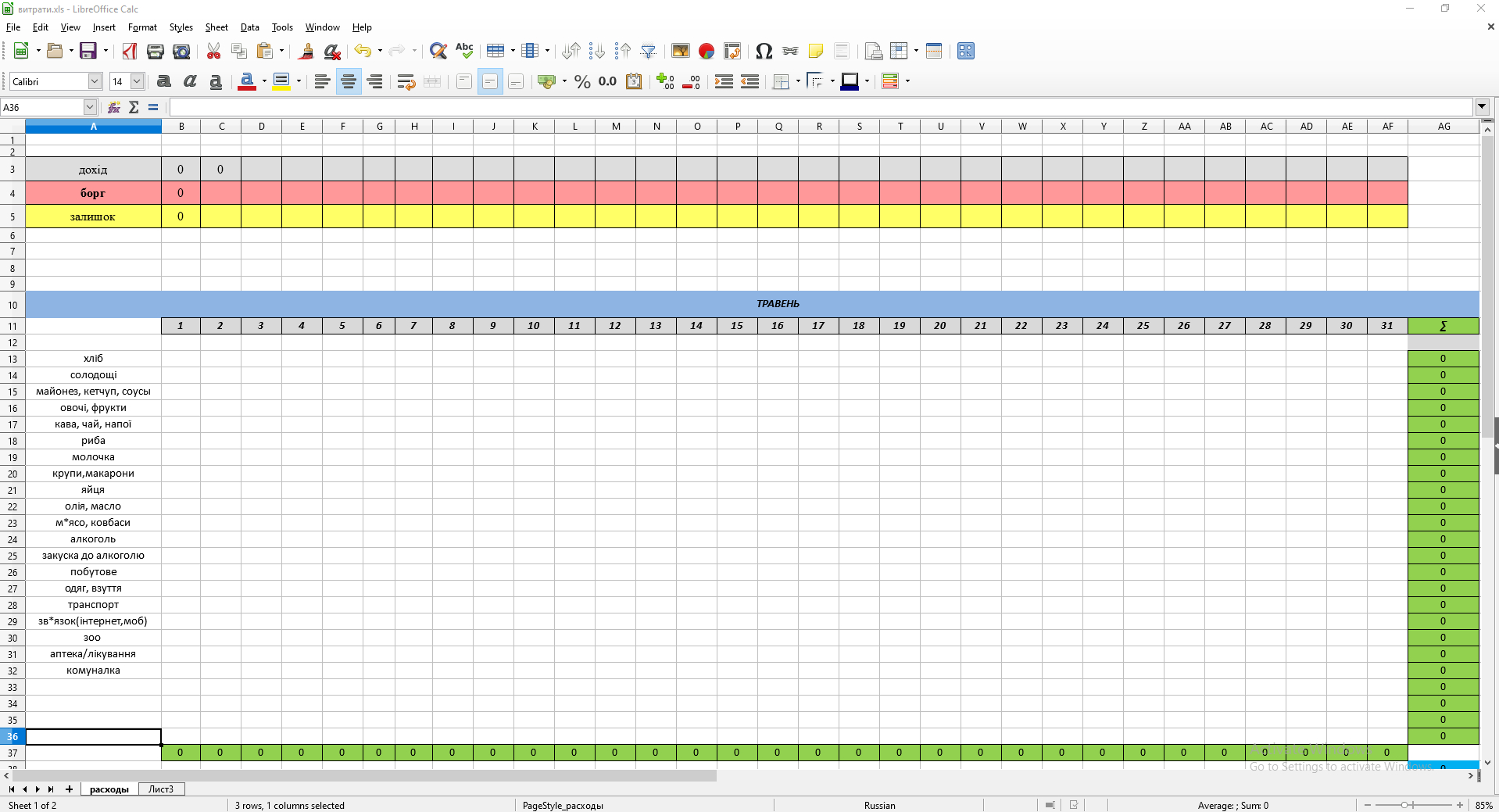Insert Comment using yellow note icon

tap(816, 51)
